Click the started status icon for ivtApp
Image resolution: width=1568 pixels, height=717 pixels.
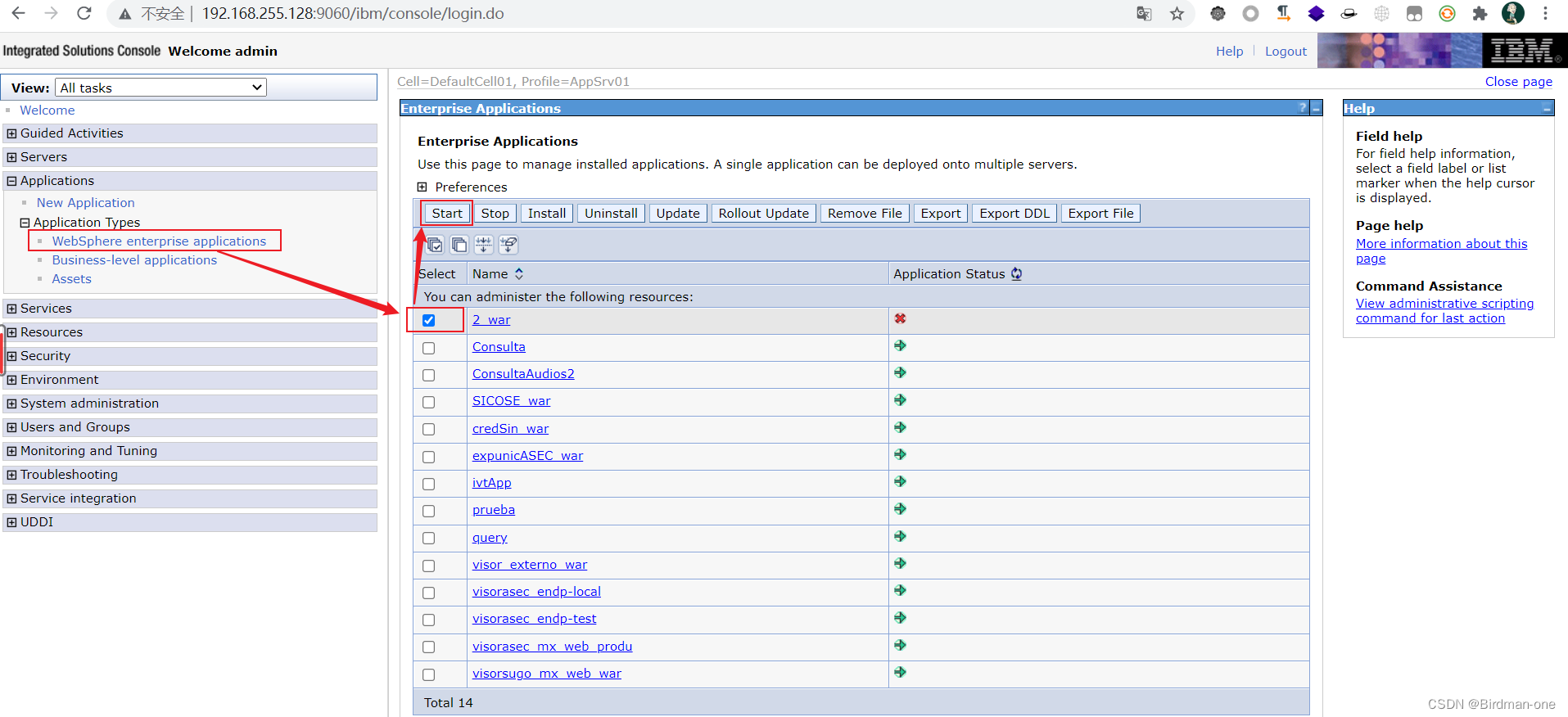tap(900, 482)
